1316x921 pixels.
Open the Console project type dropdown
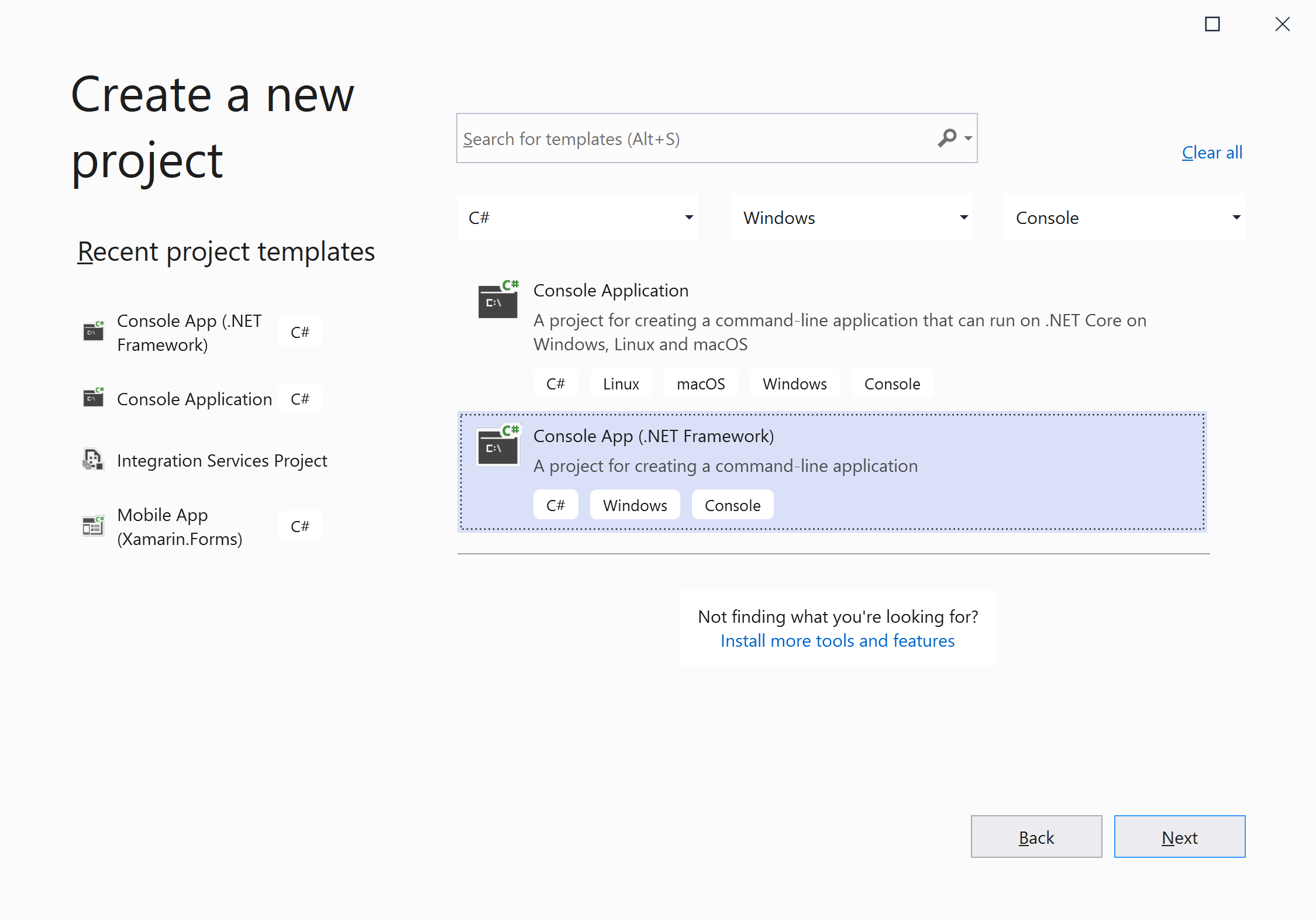click(1125, 218)
